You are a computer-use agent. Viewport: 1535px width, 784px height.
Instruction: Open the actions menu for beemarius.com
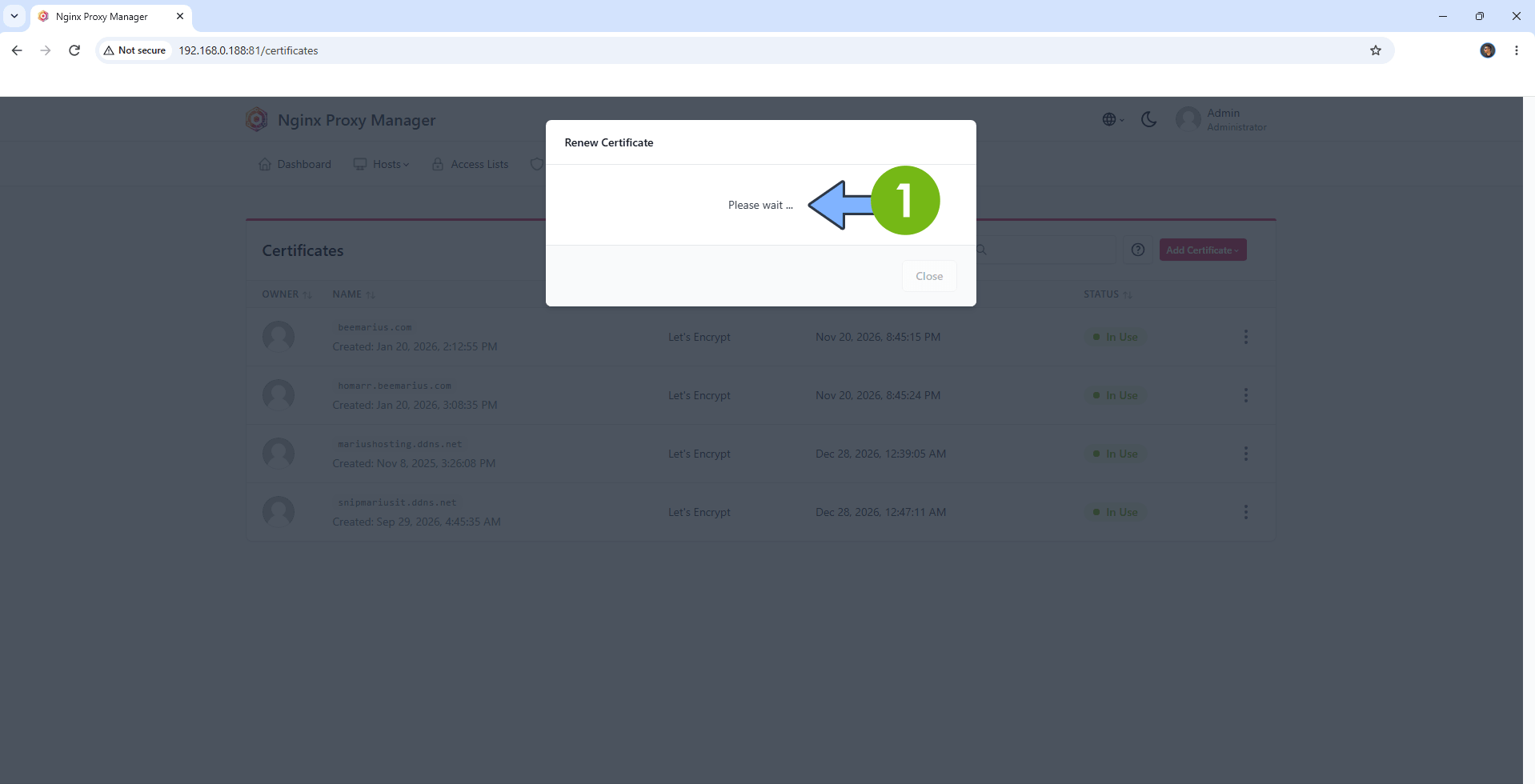point(1245,337)
